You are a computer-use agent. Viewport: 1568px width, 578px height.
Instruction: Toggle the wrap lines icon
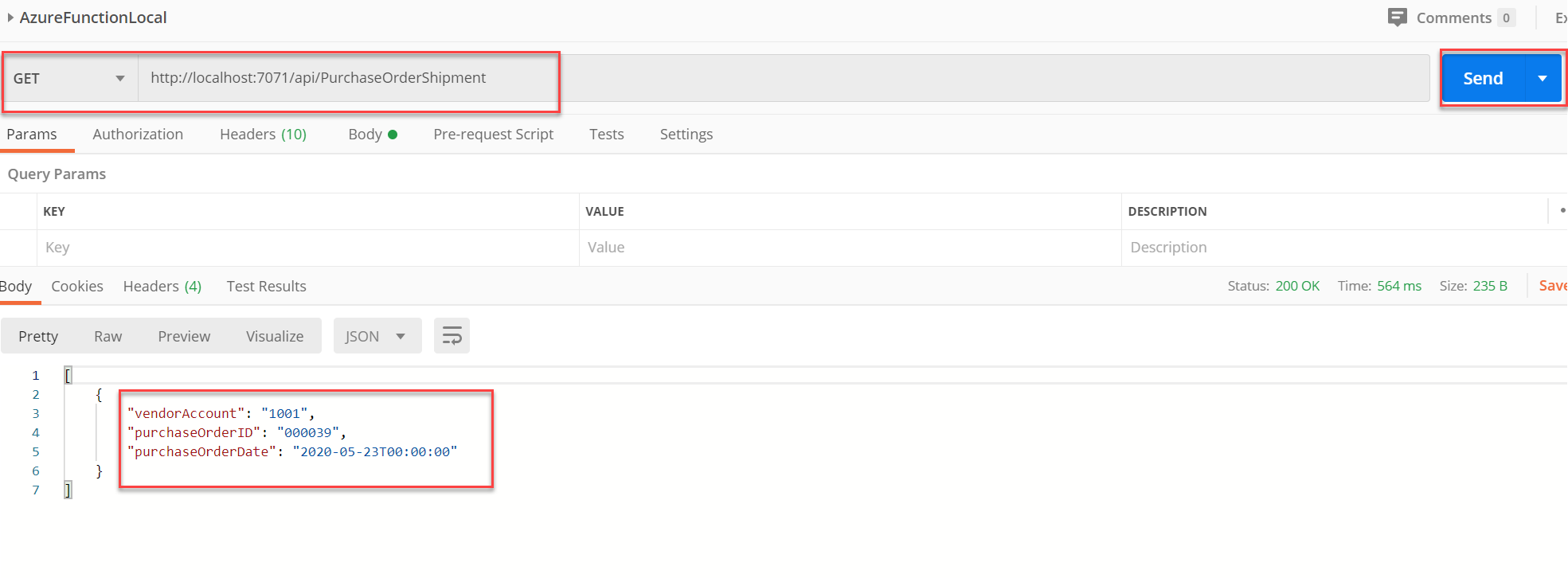coord(452,336)
